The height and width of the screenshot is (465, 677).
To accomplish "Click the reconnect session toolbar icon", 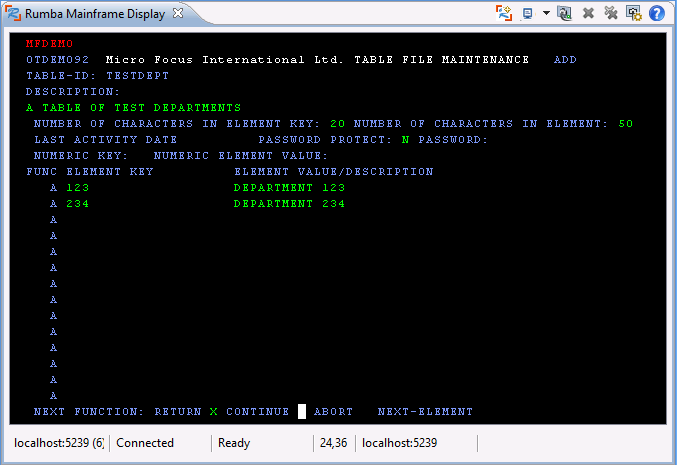I will pyautogui.click(x=565, y=13).
